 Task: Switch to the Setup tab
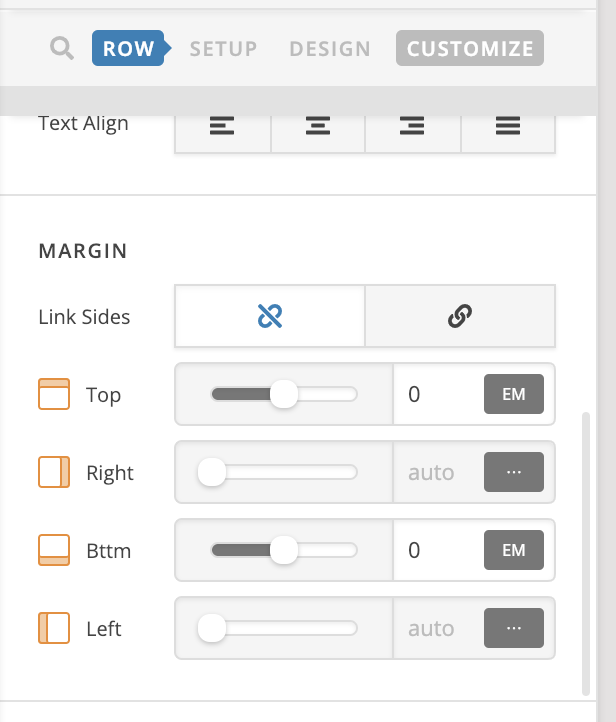[x=223, y=49]
